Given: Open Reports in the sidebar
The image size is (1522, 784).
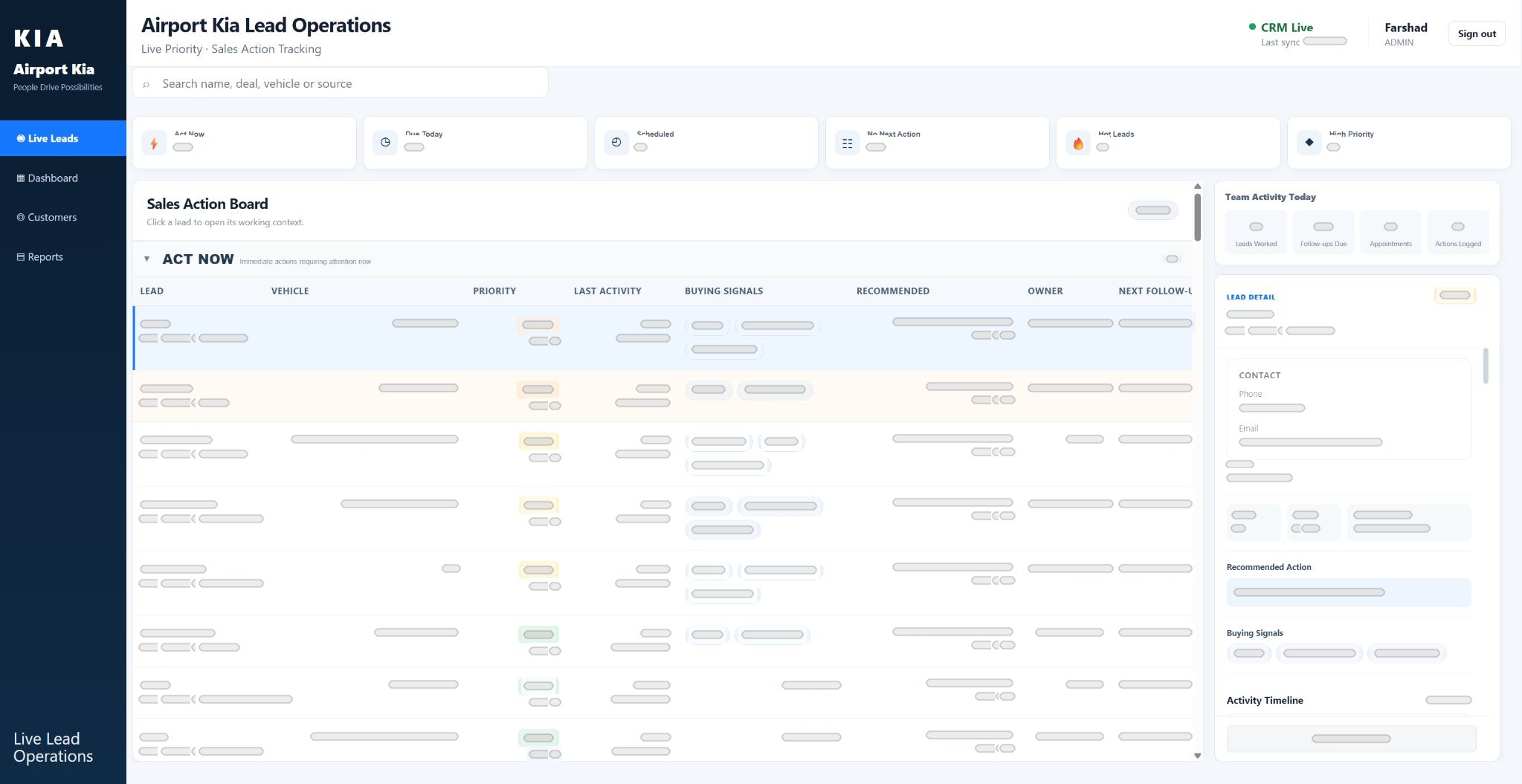Looking at the screenshot, I should 63,256.
